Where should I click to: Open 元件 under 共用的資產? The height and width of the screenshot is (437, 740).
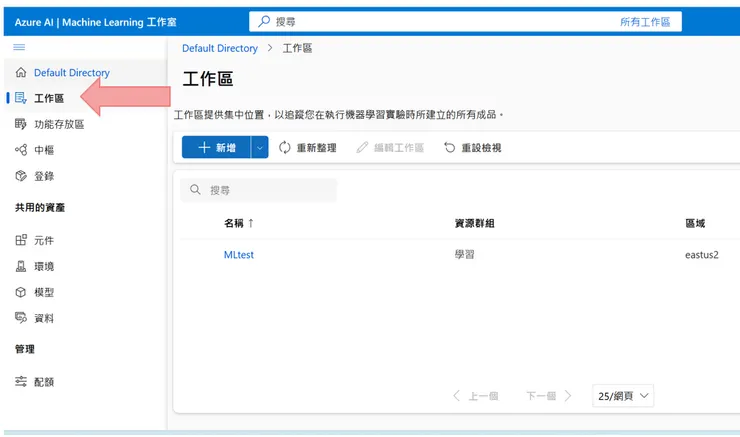44,240
